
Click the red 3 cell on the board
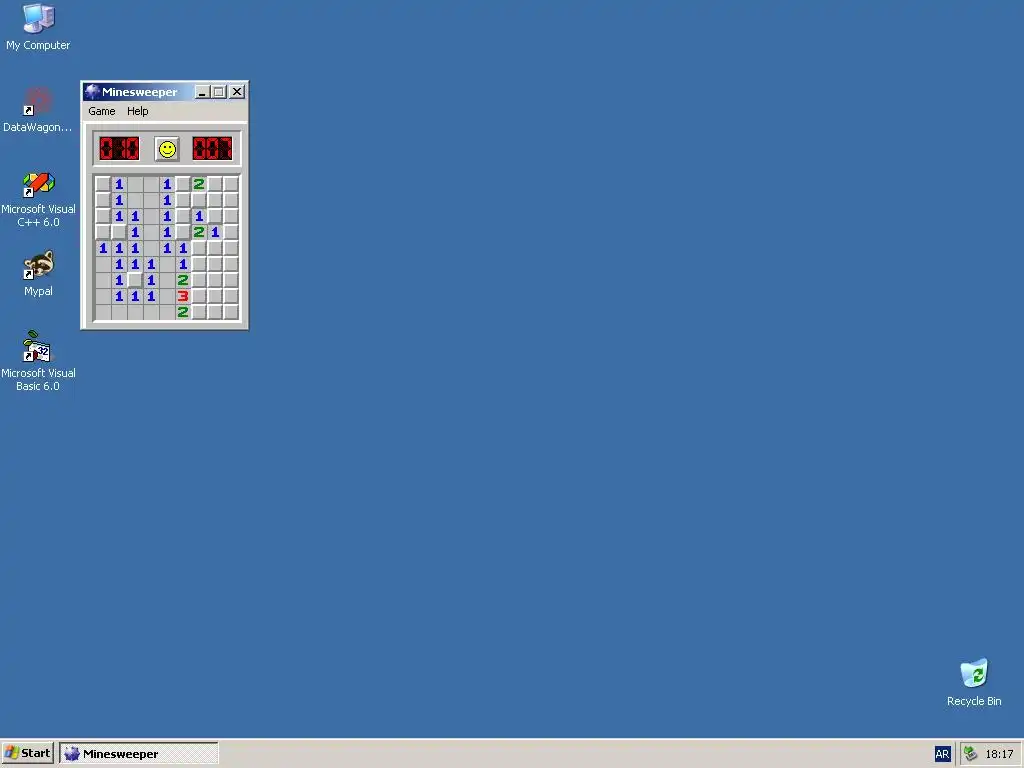(183, 296)
